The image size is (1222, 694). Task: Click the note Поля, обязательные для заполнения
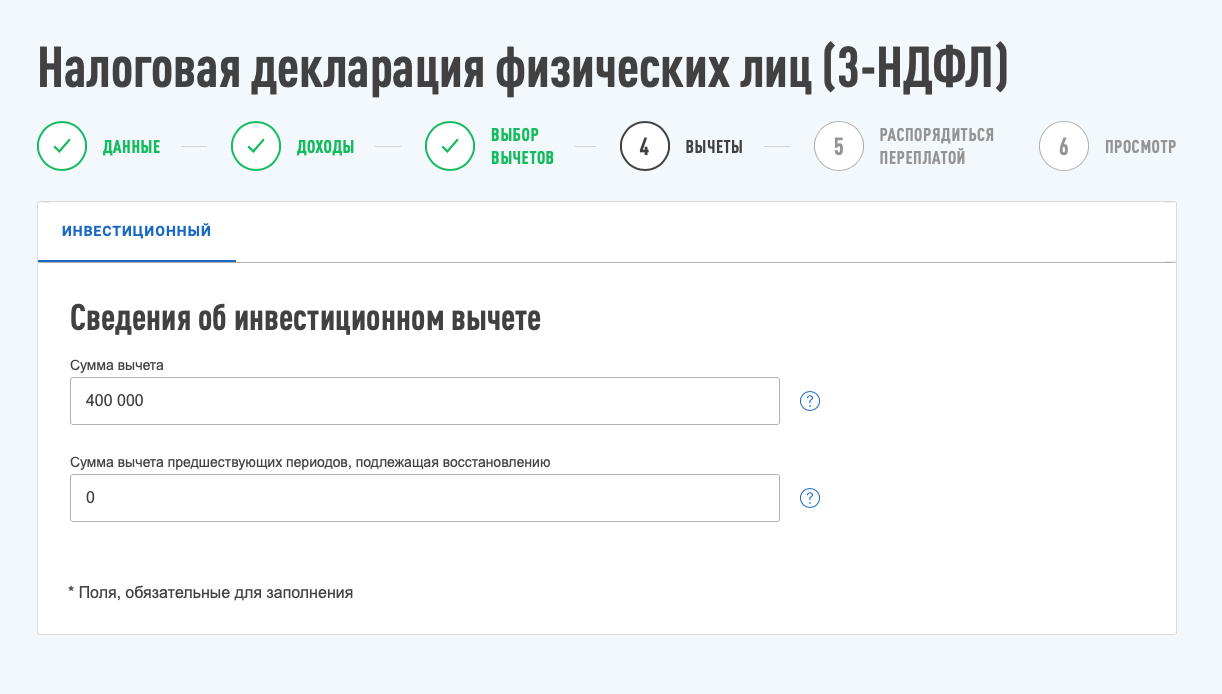pos(210,592)
